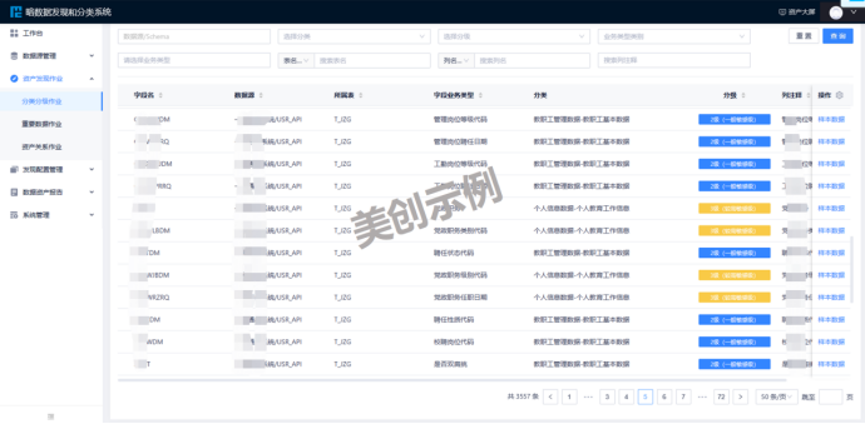Open the 业务类型类别 dropdown
Viewport: 866px width, 424px height.
coord(674,37)
